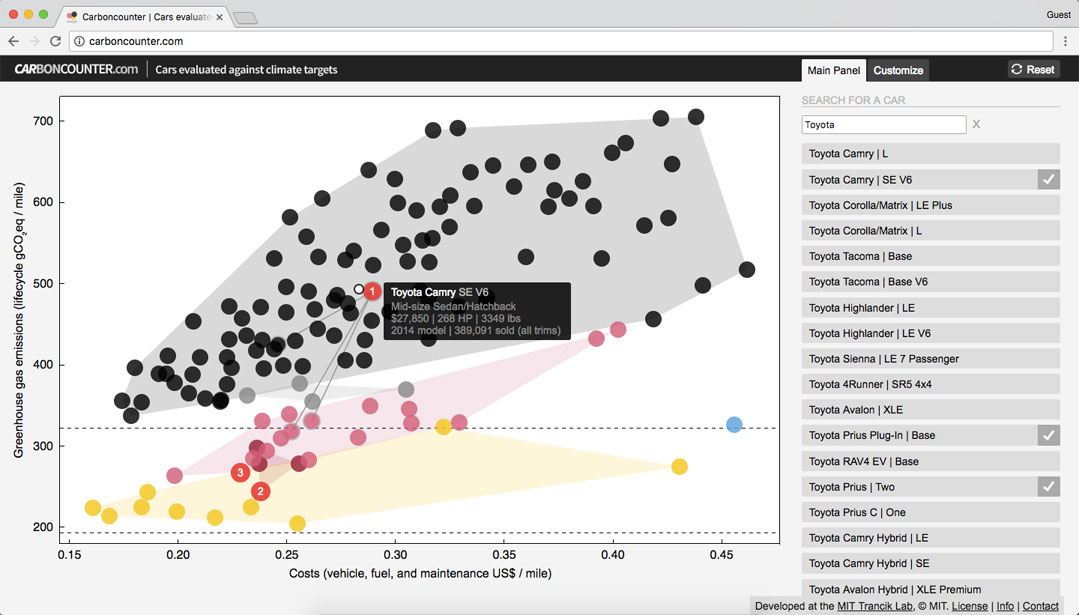Select the Carboncounter browser tab
The height and width of the screenshot is (615, 1079).
[146, 17]
